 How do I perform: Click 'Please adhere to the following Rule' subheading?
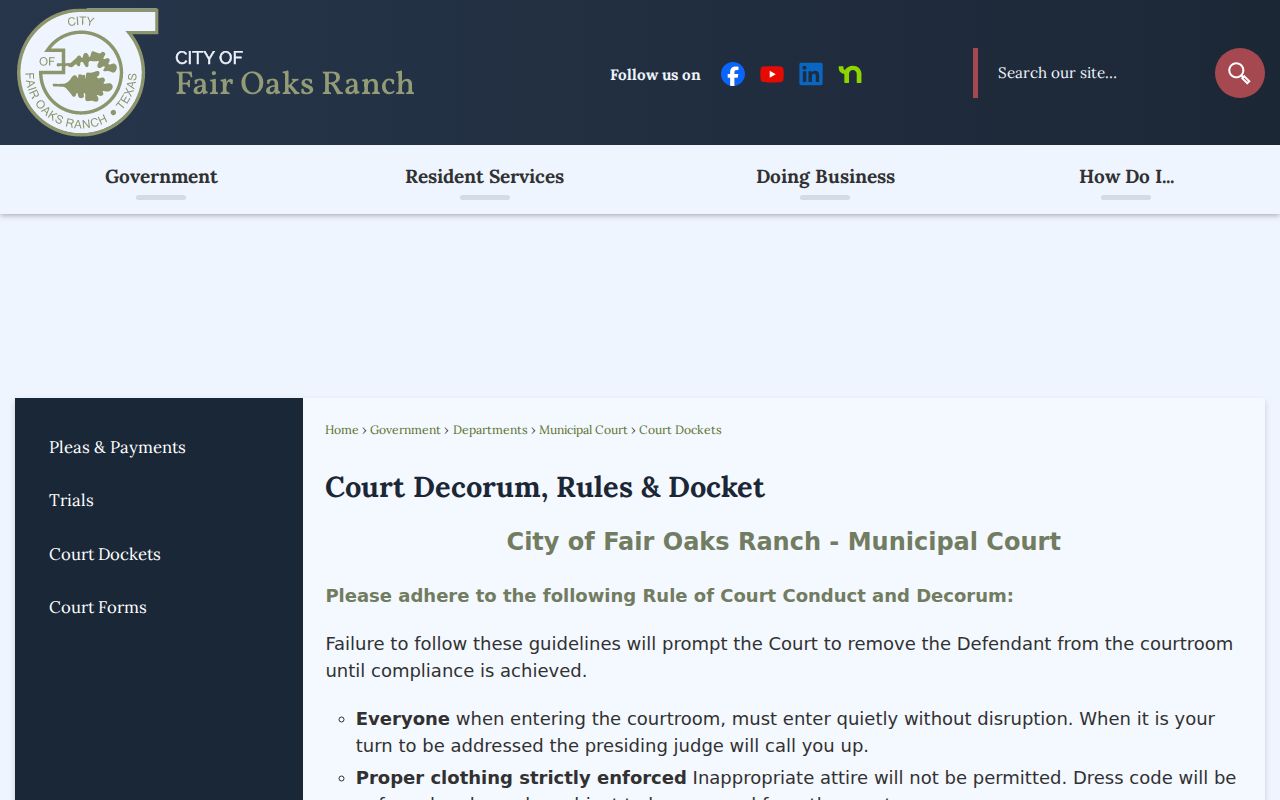pos(669,596)
